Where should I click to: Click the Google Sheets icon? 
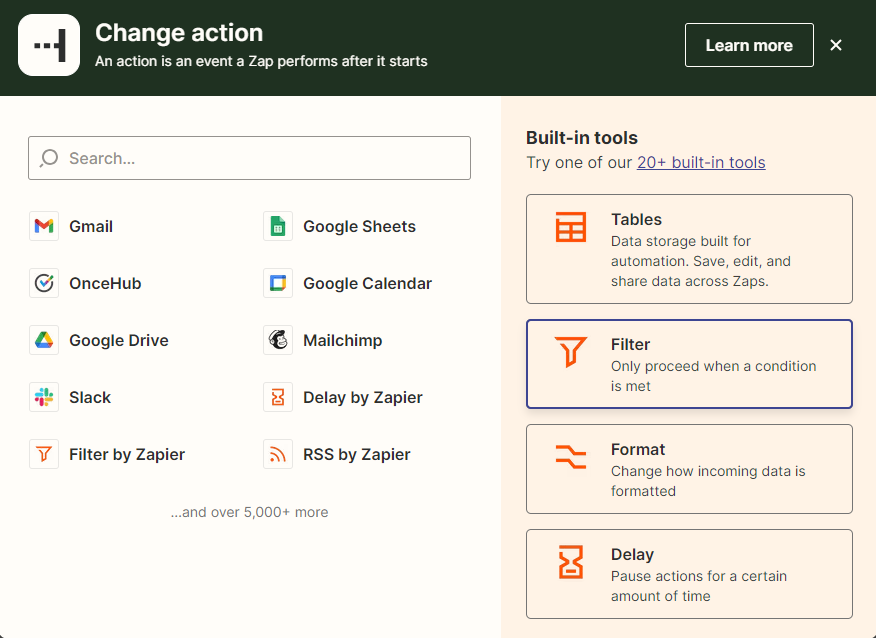[x=278, y=227]
